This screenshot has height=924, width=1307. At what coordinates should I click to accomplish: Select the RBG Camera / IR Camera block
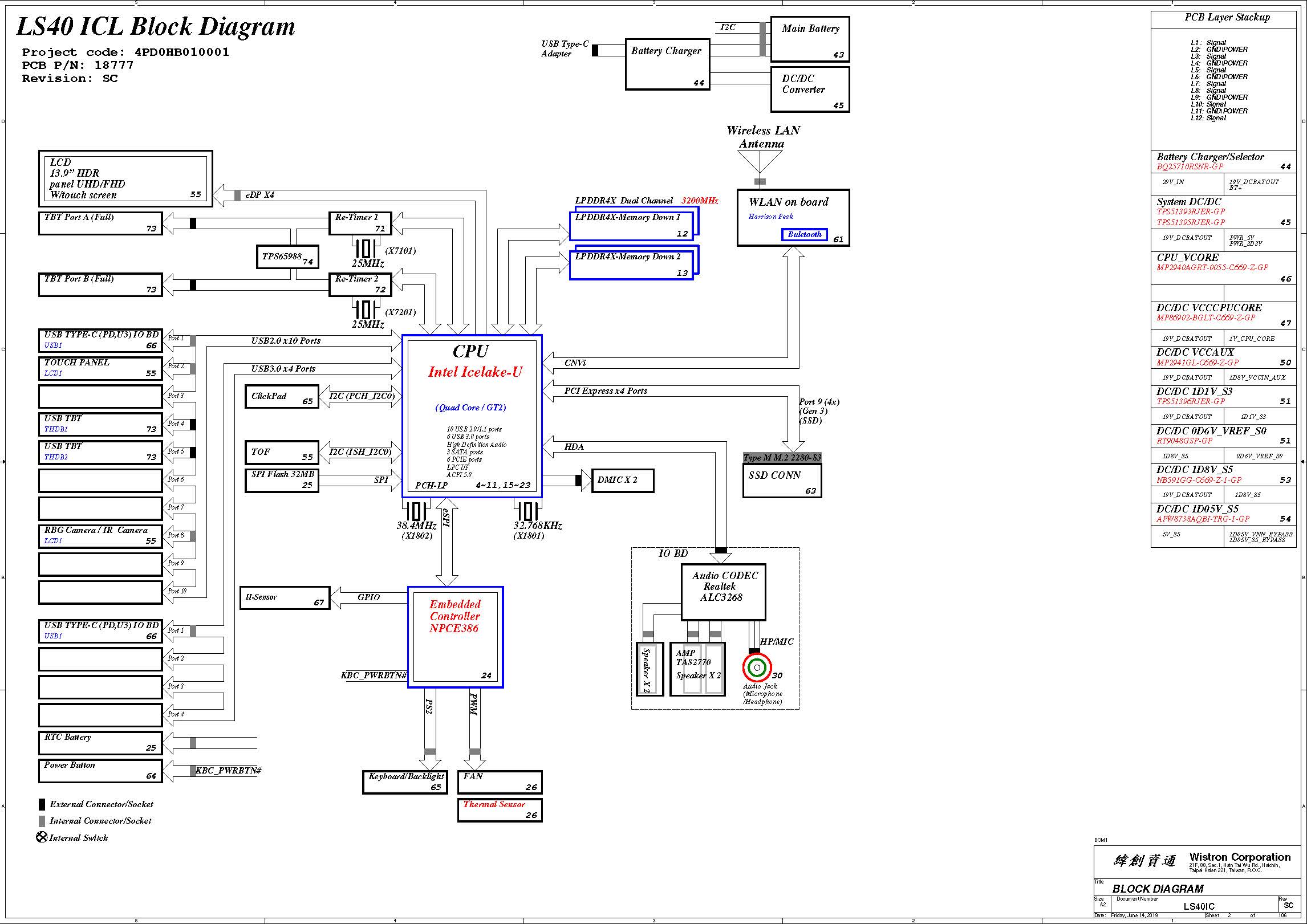(100, 536)
